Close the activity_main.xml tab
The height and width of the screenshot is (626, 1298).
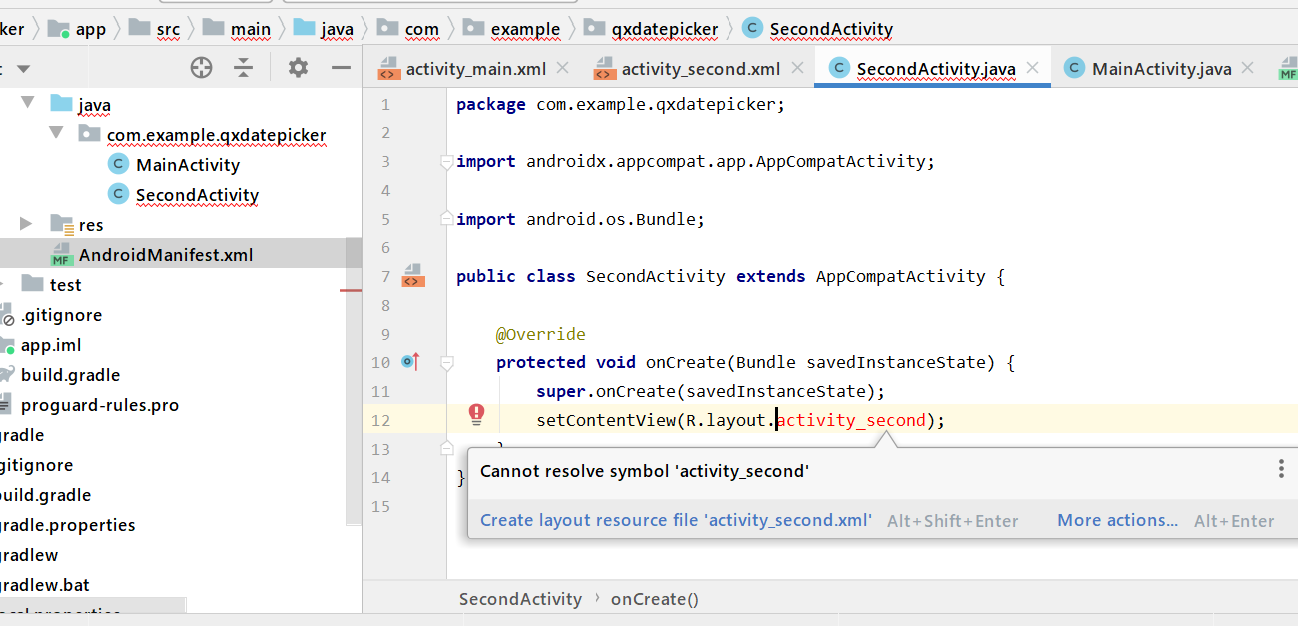coord(562,68)
